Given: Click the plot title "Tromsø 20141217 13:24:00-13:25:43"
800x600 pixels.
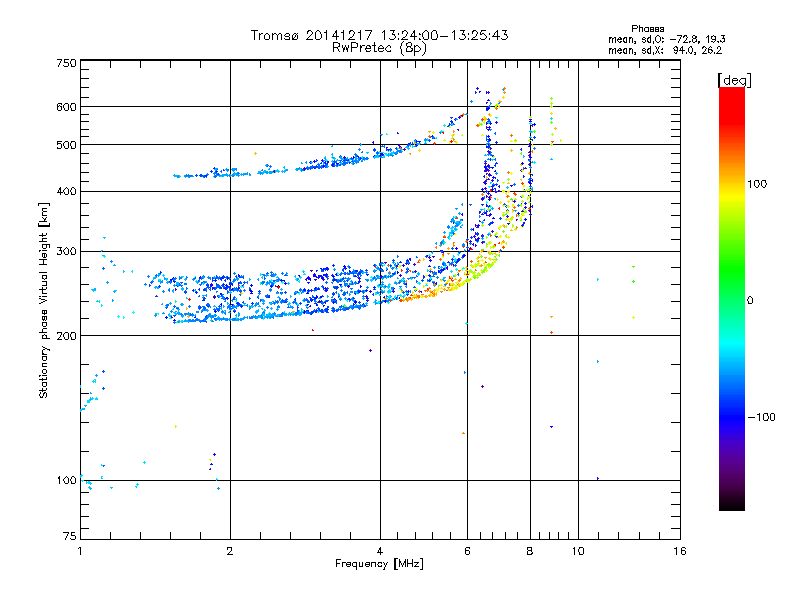Looking at the screenshot, I should (x=379, y=35).
